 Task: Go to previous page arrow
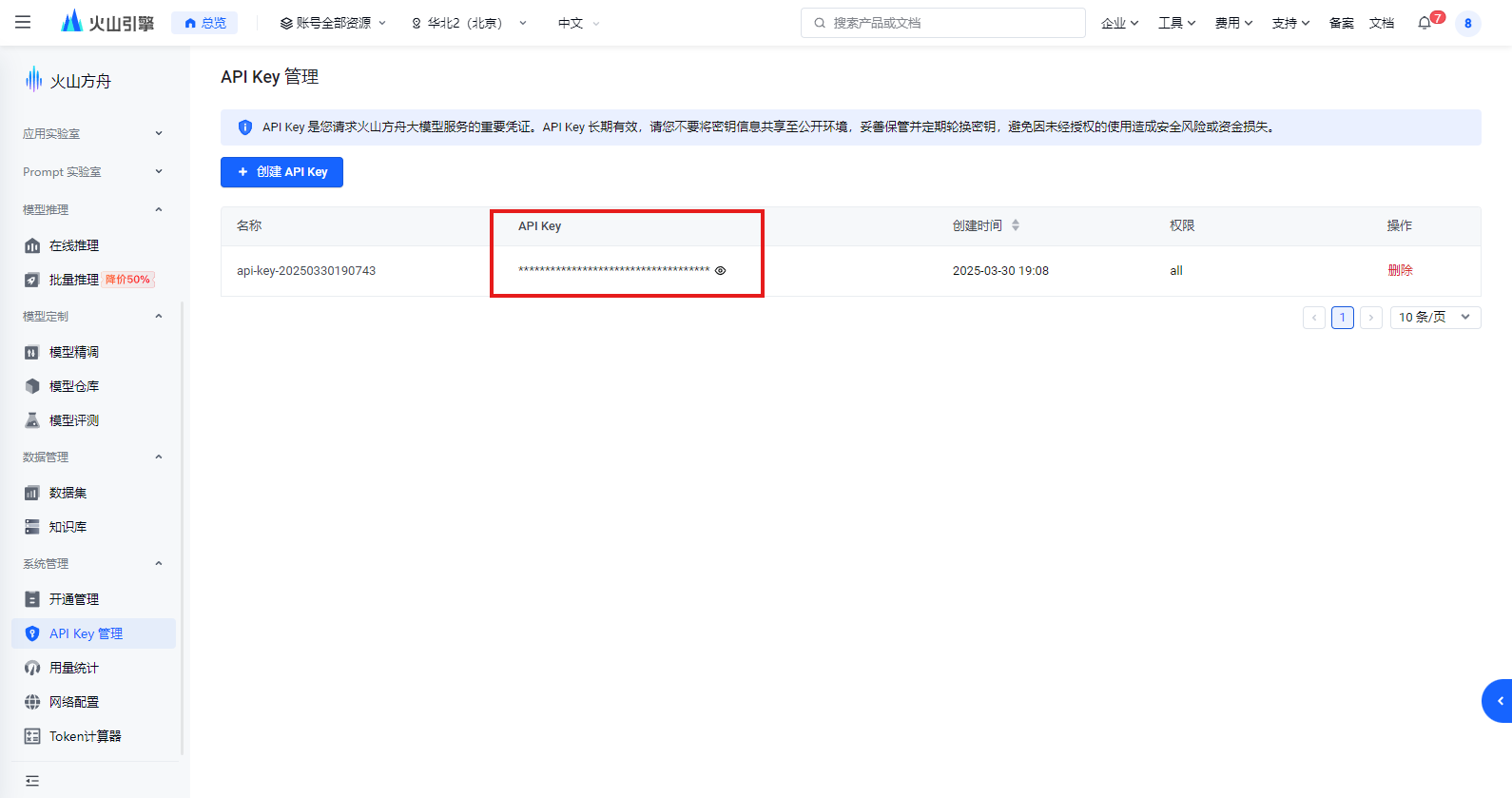(x=1314, y=318)
